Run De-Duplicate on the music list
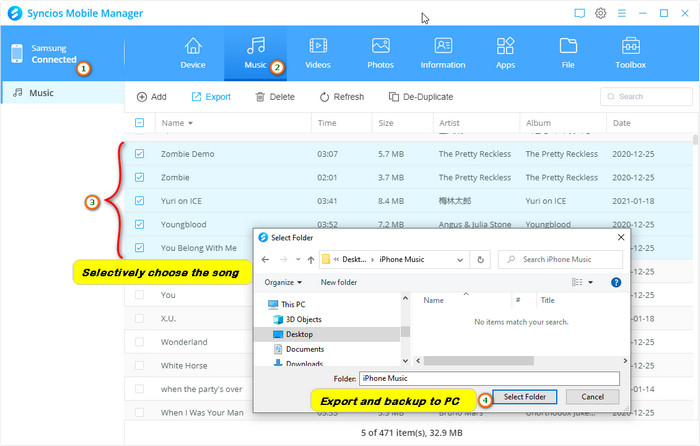700x446 pixels. (421, 97)
